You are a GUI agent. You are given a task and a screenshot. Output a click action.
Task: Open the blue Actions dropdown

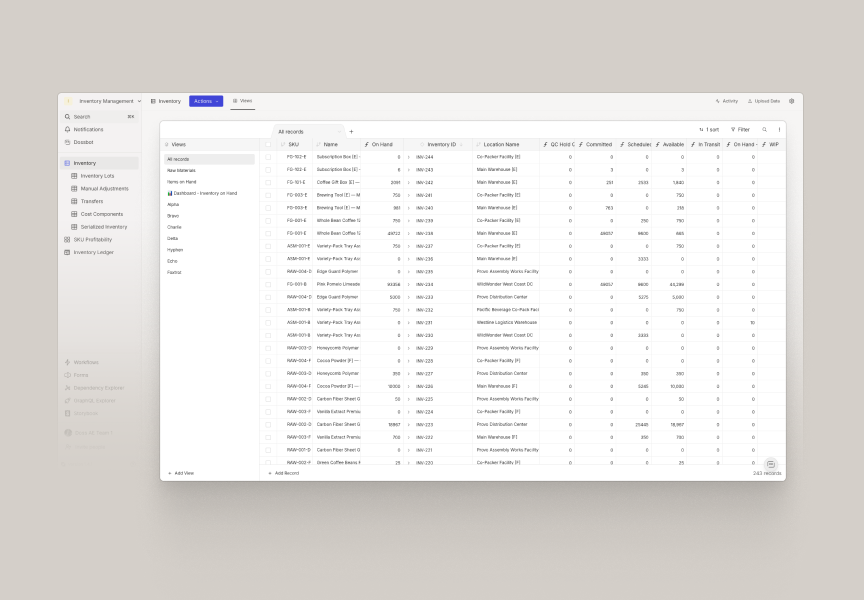(206, 101)
